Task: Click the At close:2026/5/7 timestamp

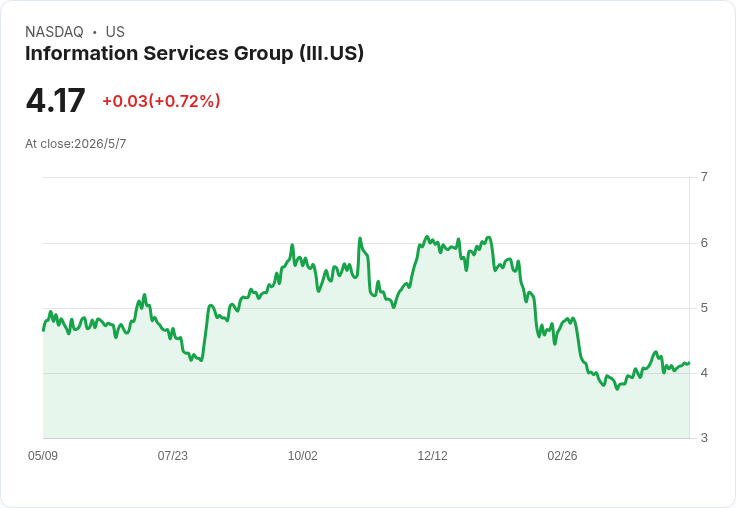Action: tap(76, 144)
